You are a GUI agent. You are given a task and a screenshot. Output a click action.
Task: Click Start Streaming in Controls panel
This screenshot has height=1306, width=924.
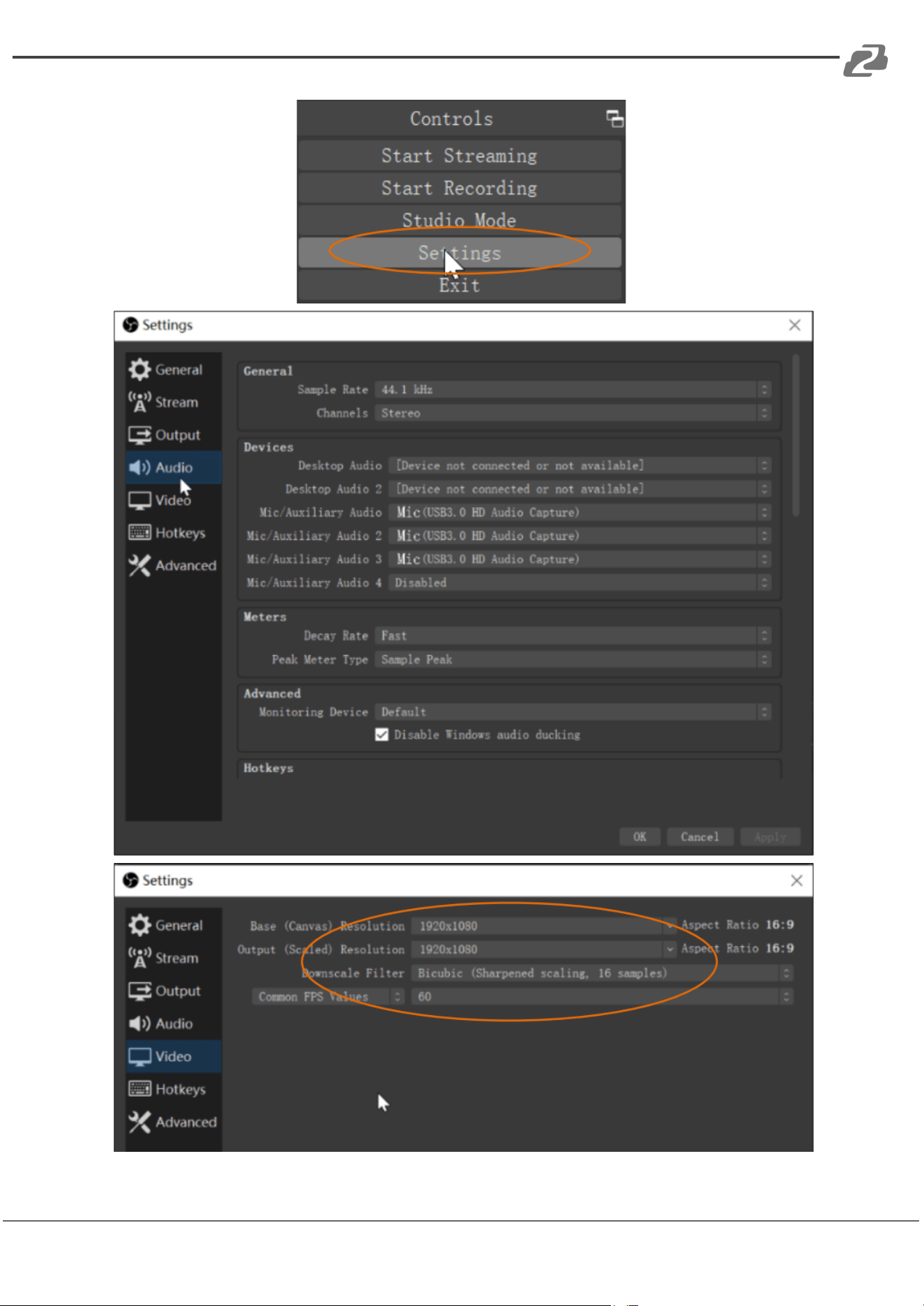pyautogui.click(x=460, y=156)
